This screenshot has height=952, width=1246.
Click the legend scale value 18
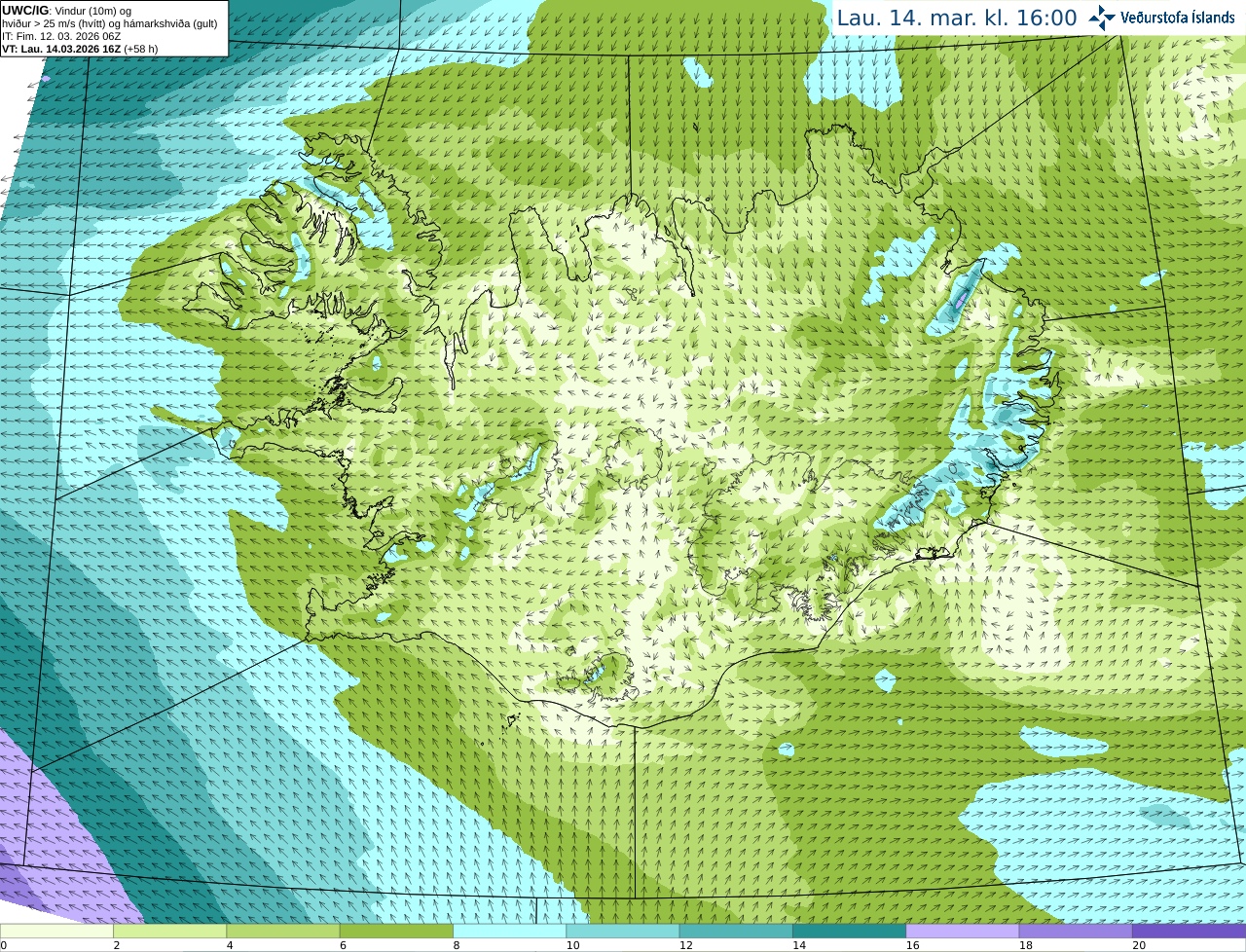1025,945
